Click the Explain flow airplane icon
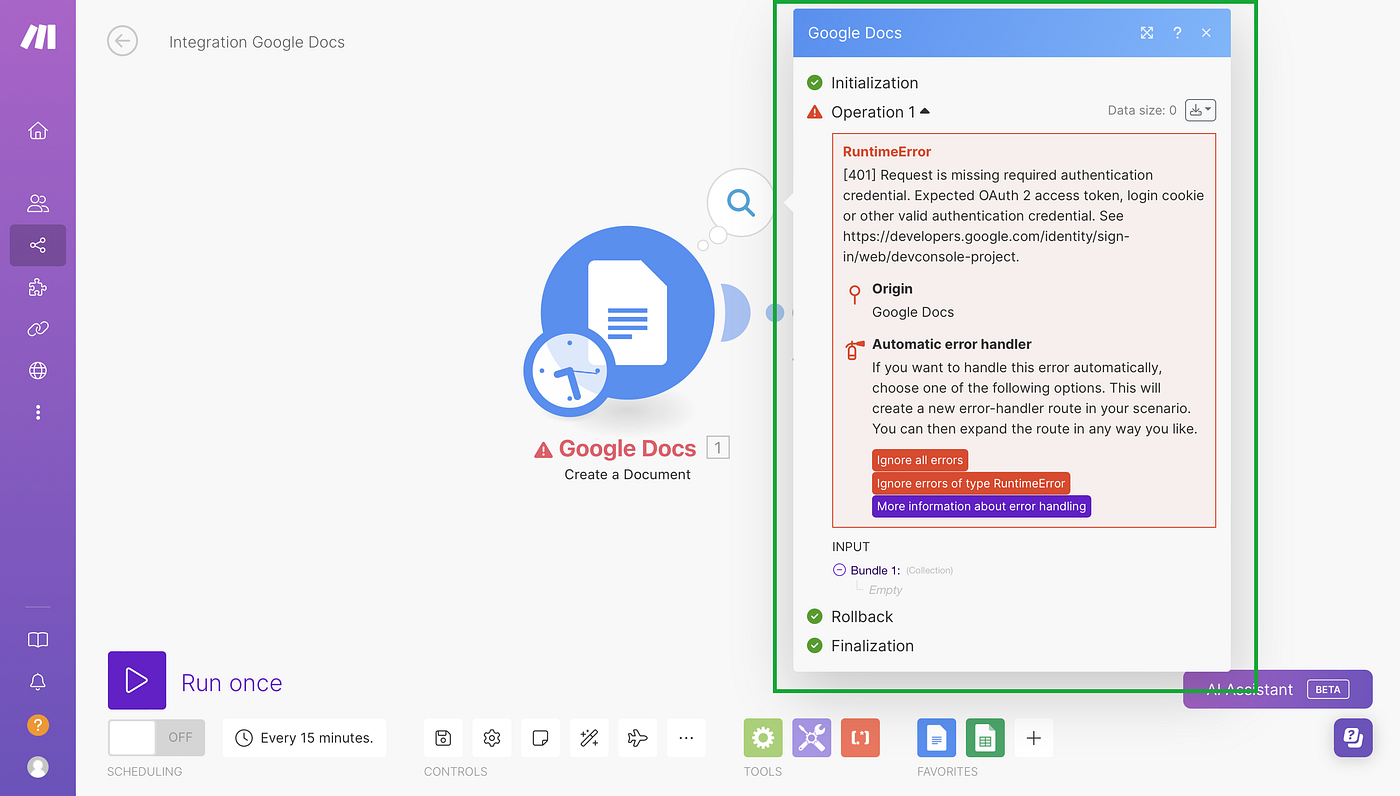The image size is (1400, 796). pyautogui.click(x=637, y=738)
